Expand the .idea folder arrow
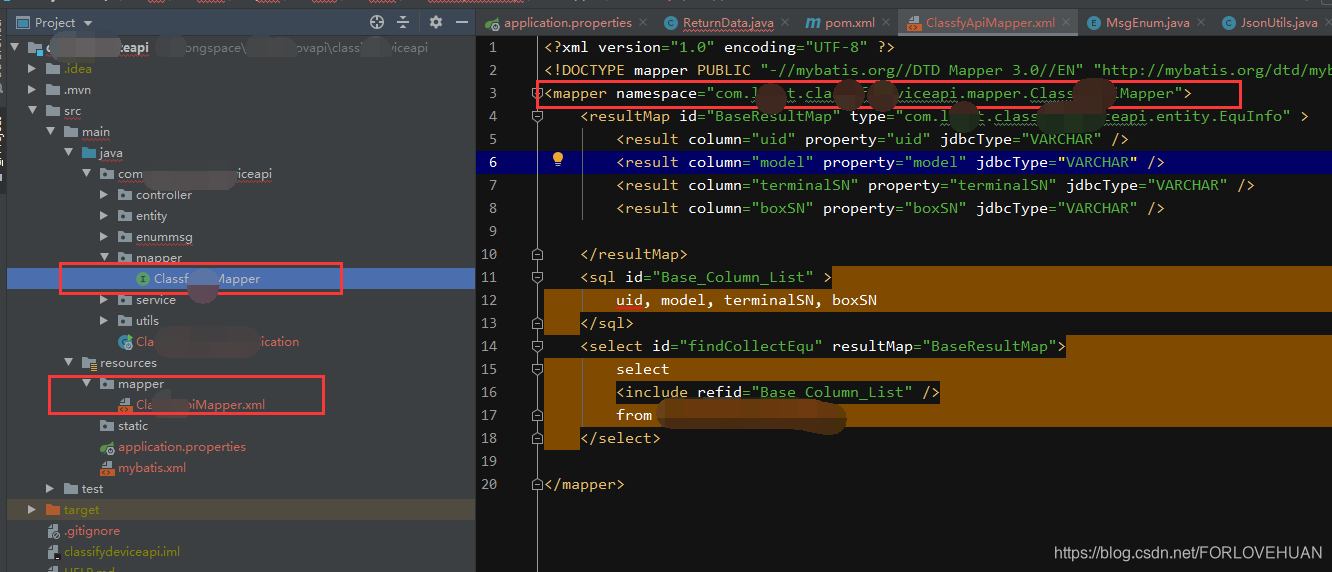The width and height of the screenshot is (1332, 572). click(x=33, y=69)
